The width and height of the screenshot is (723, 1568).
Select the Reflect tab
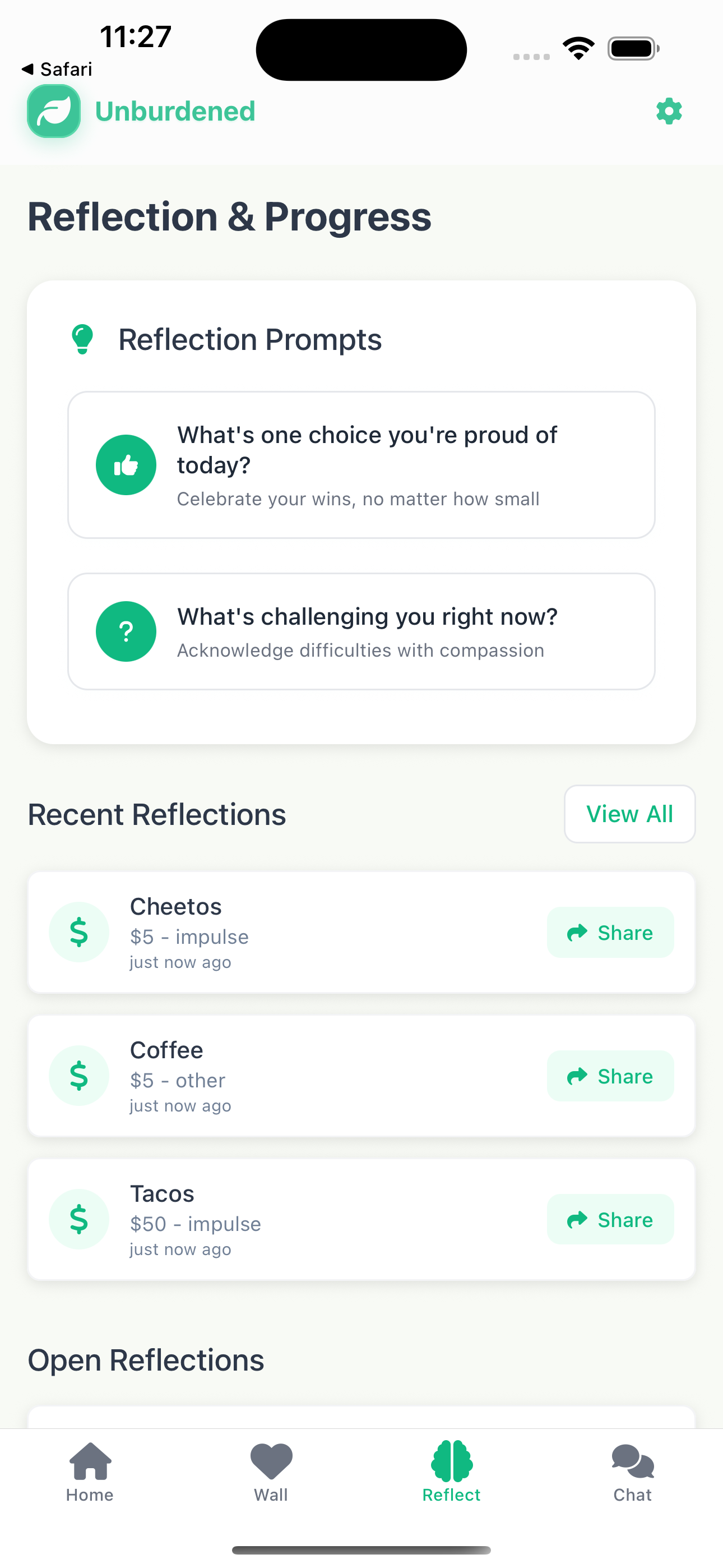[452, 1473]
